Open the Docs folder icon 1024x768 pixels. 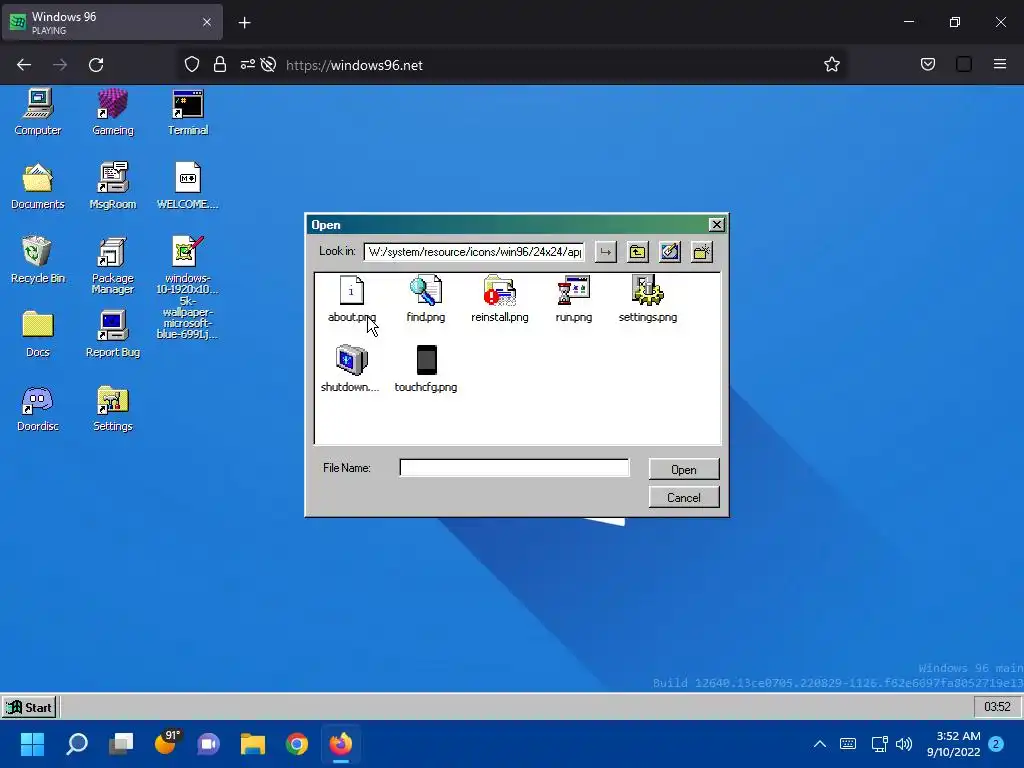point(38,334)
